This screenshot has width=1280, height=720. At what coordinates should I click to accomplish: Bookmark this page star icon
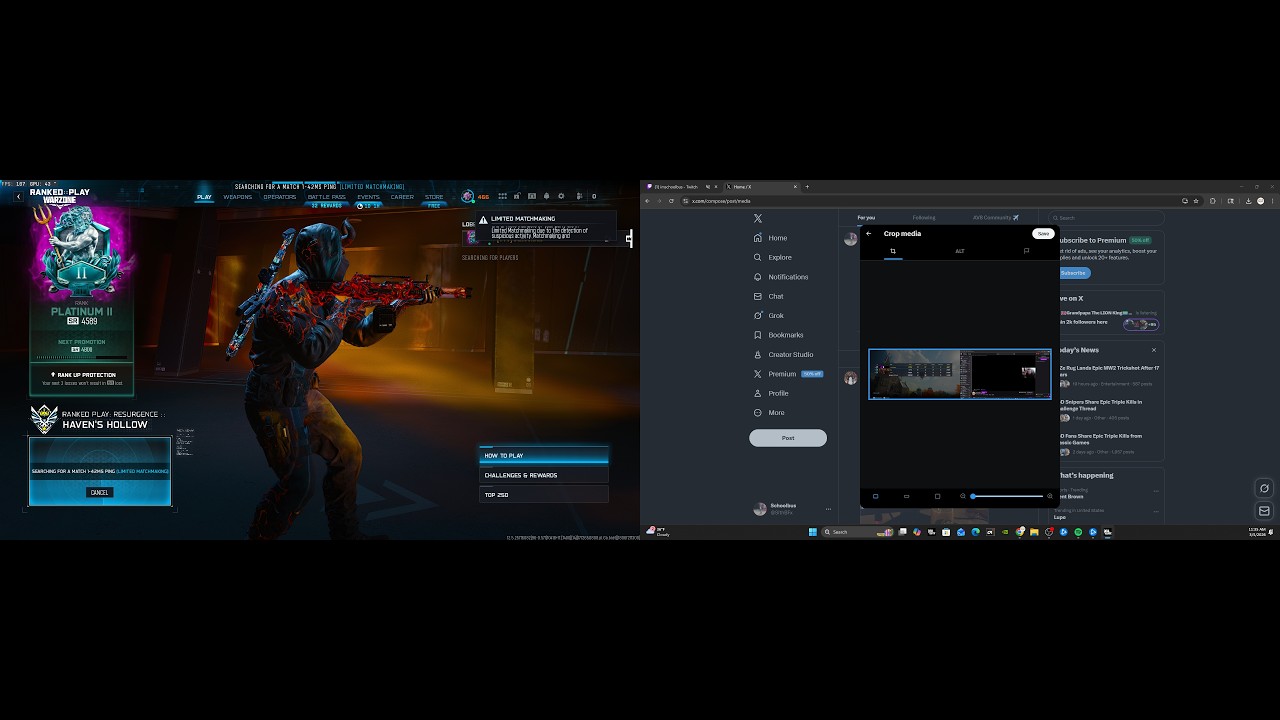tap(1196, 201)
